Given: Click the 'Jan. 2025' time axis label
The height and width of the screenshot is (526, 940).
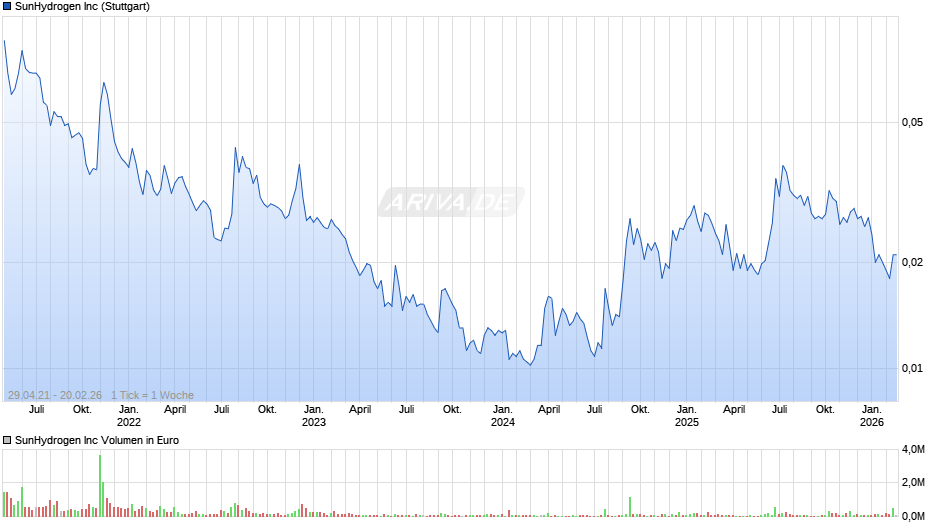Looking at the screenshot, I should pos(686,416).
